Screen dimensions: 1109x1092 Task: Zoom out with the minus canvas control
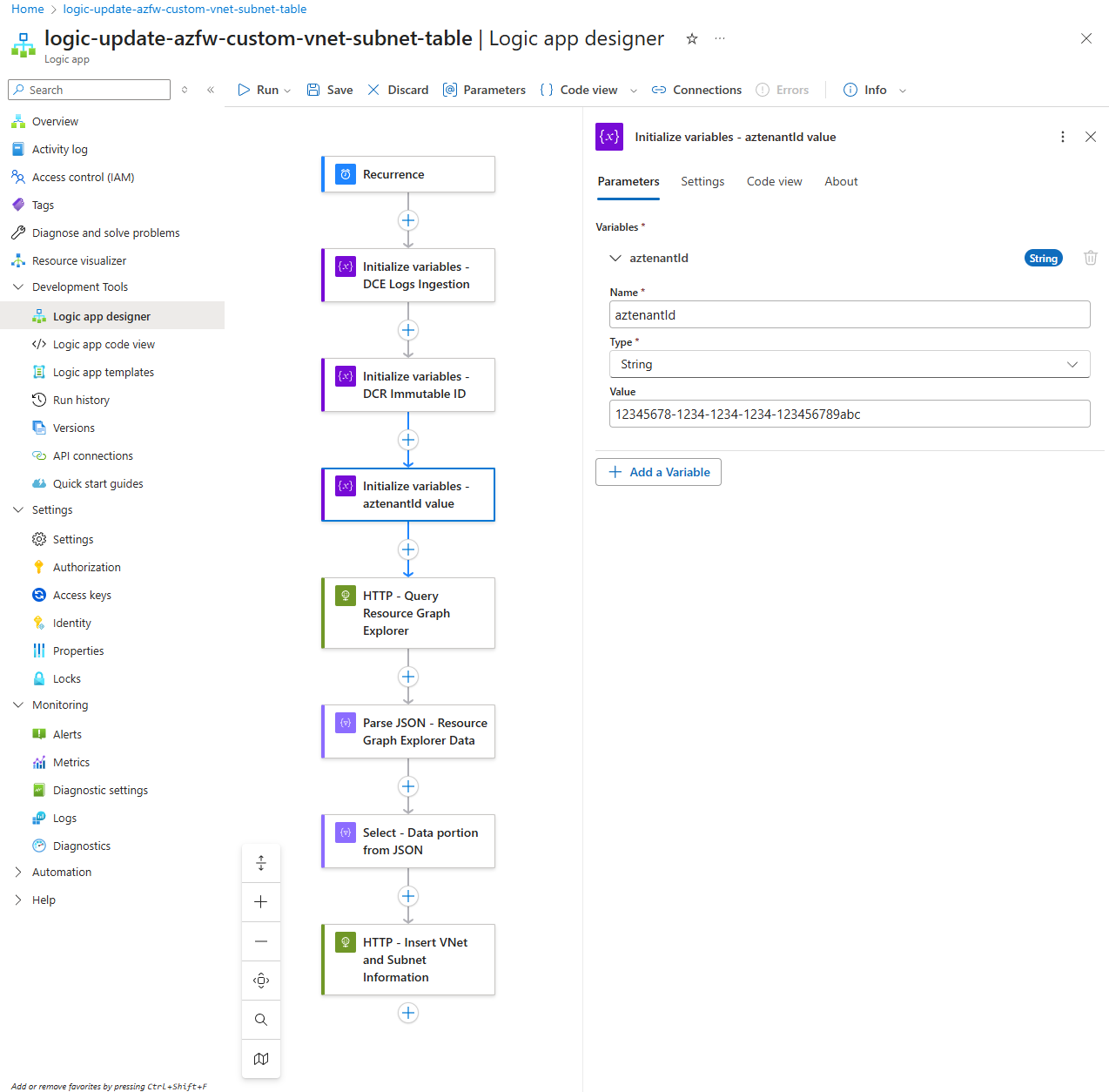pyautogui.click(x=261, y=941)
